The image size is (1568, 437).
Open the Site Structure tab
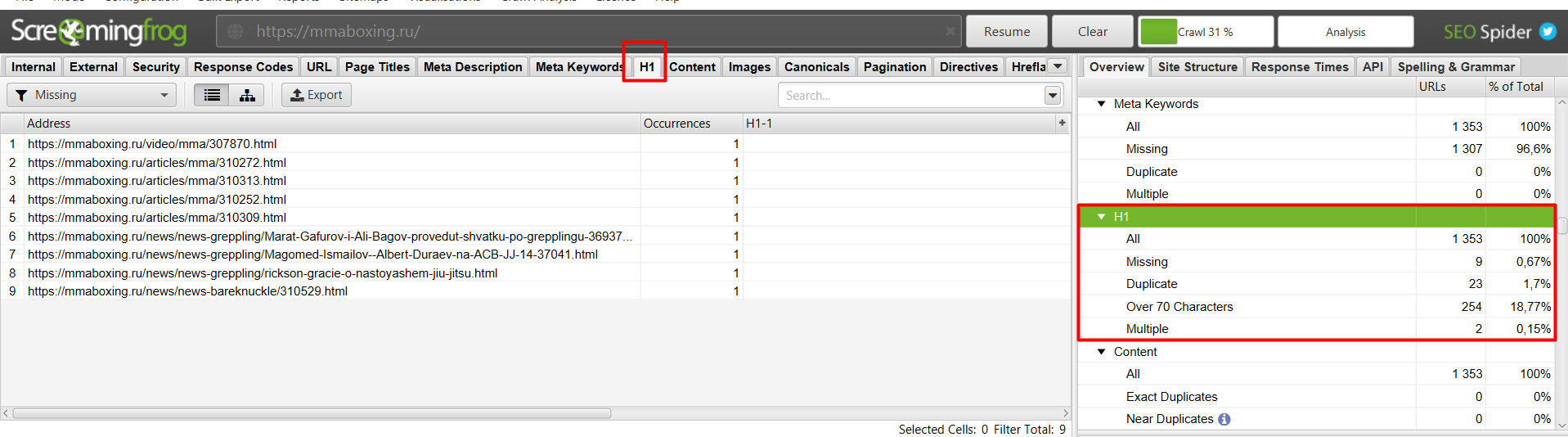click(x=1197, y=67)
